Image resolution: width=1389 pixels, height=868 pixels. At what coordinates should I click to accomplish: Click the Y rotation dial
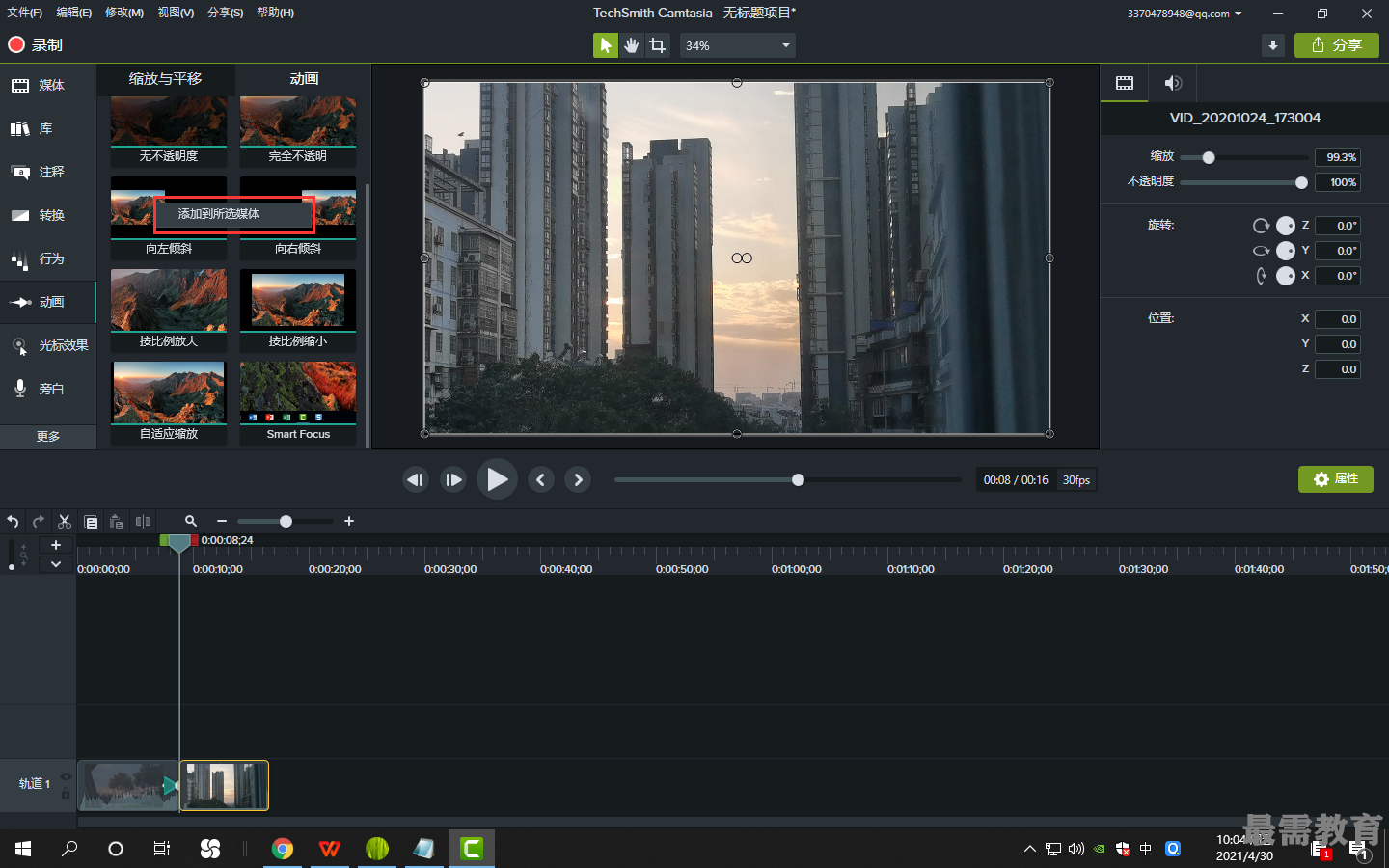pyautogui.click(x=1286, y=251)
